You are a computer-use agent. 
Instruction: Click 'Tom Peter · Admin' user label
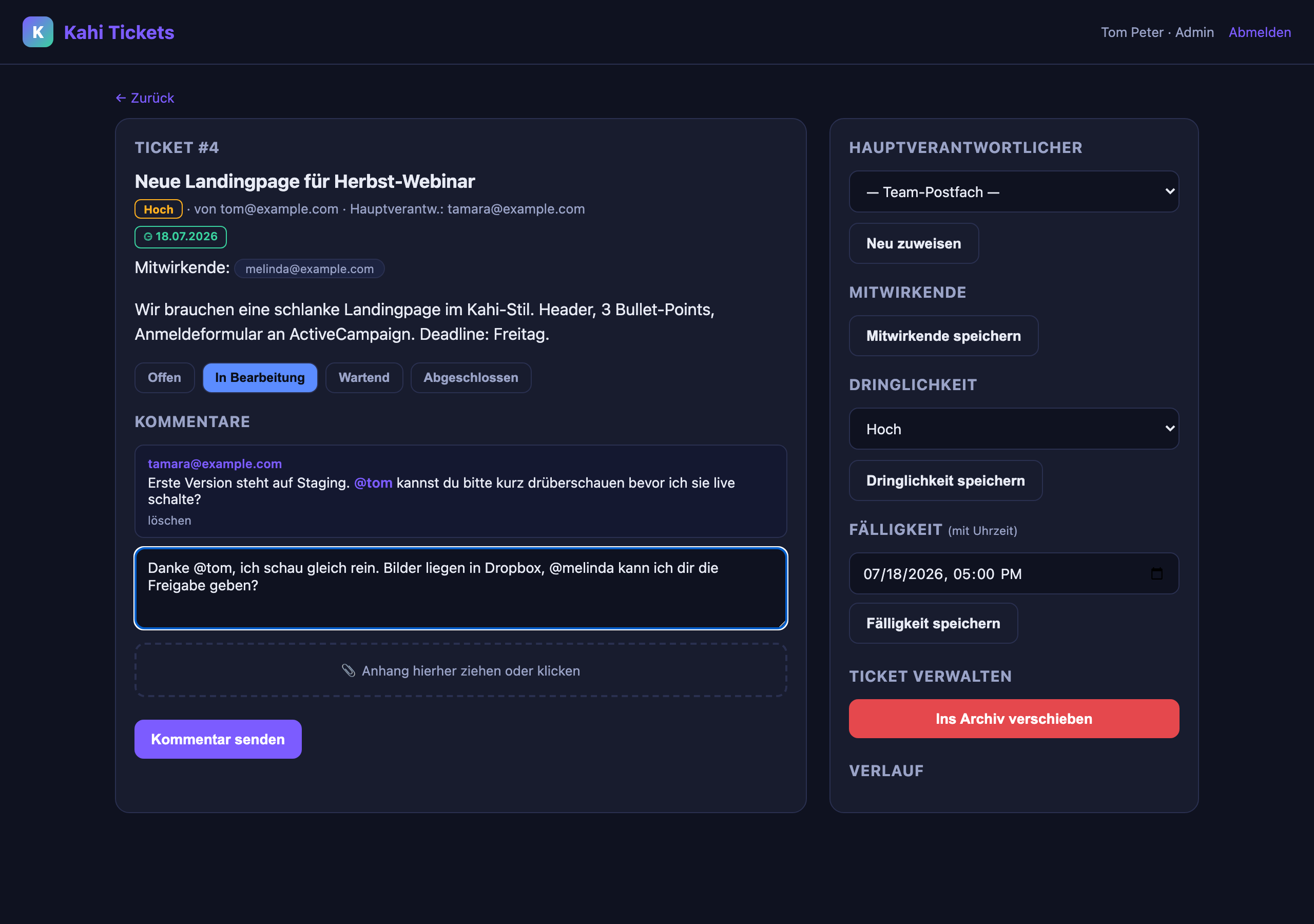coord(1157,32)
